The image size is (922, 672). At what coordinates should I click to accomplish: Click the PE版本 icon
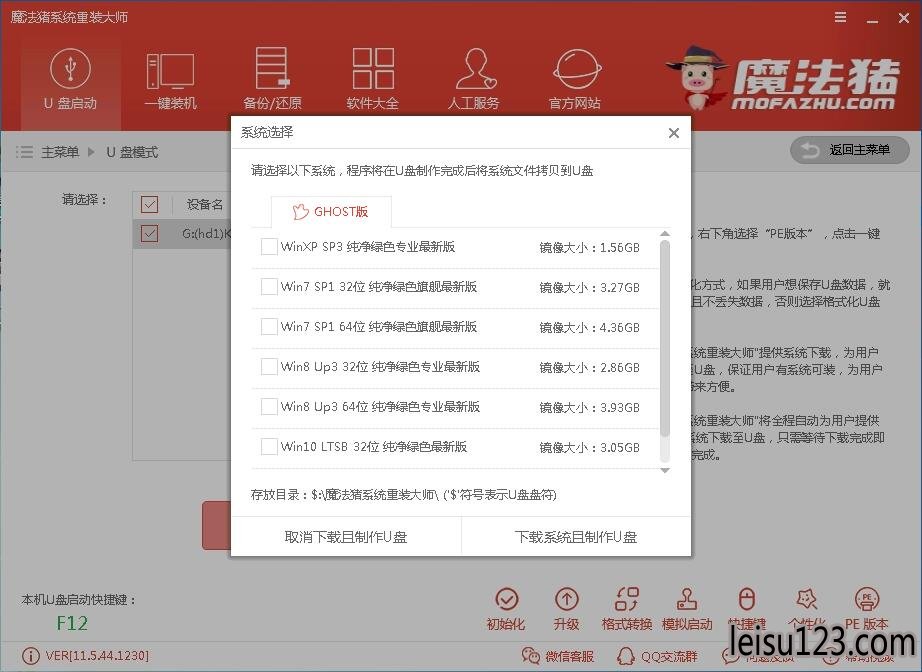(x=867, y=609)
